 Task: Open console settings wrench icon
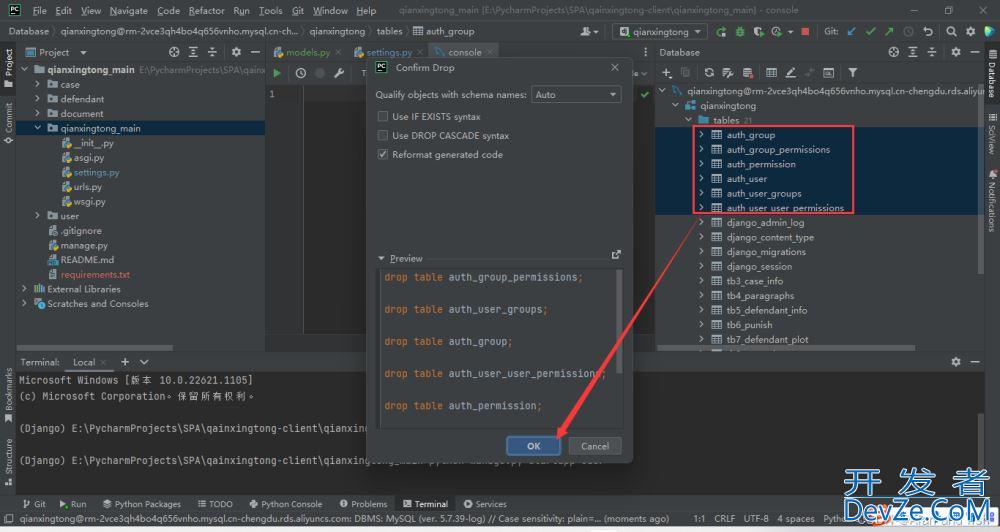(339, 73)
